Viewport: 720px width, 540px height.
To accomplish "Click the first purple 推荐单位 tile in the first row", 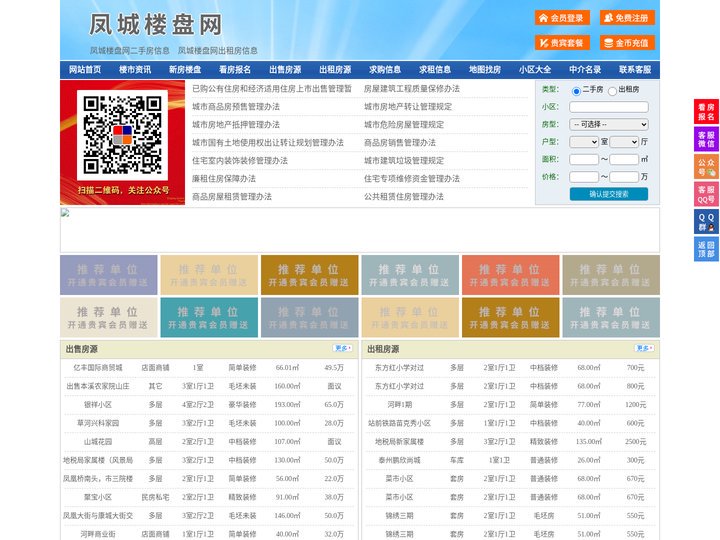I will tap(109, 275).
